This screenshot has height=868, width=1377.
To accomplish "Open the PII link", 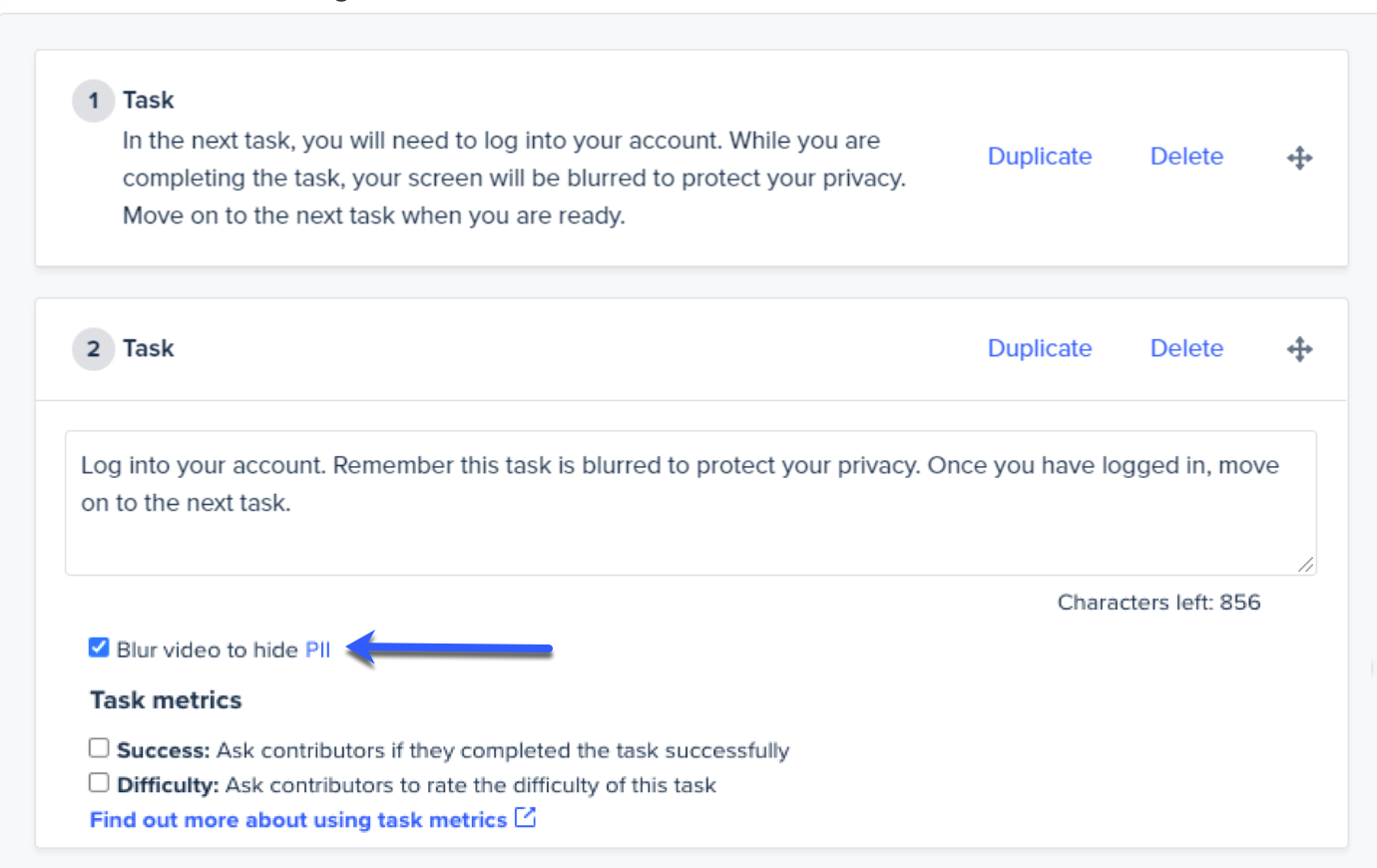I will 317,650.
